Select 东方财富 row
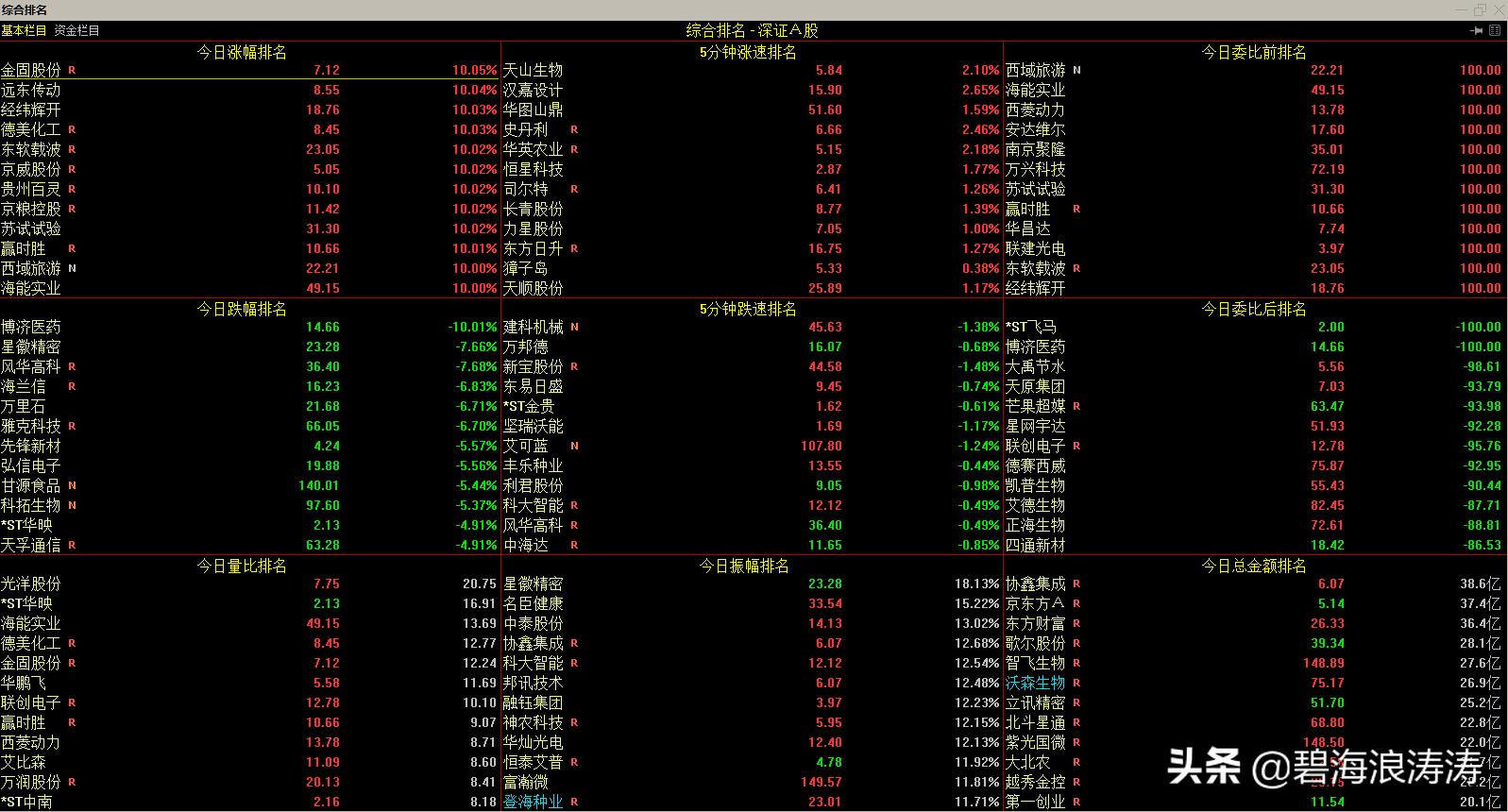This screenshot has width=1508, height=812. tap(1254, 623)
